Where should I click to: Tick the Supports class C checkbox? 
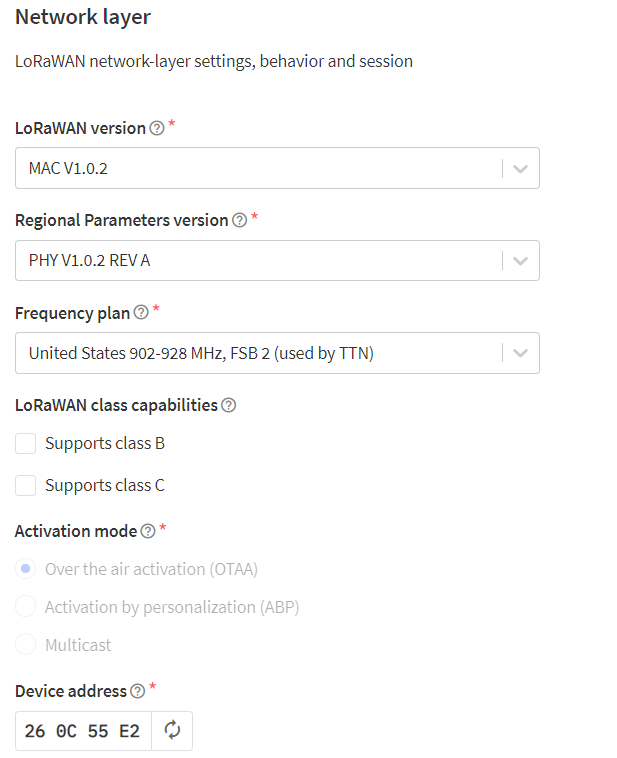26,485
